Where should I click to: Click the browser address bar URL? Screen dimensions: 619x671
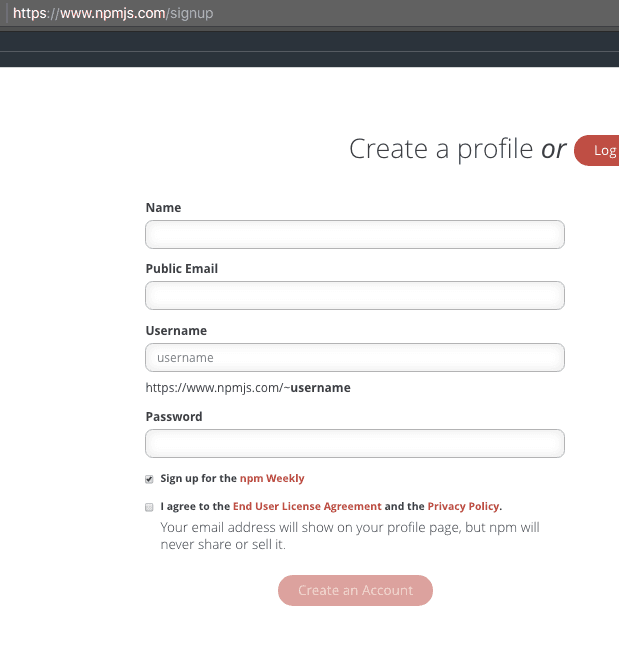coord(113,14)
